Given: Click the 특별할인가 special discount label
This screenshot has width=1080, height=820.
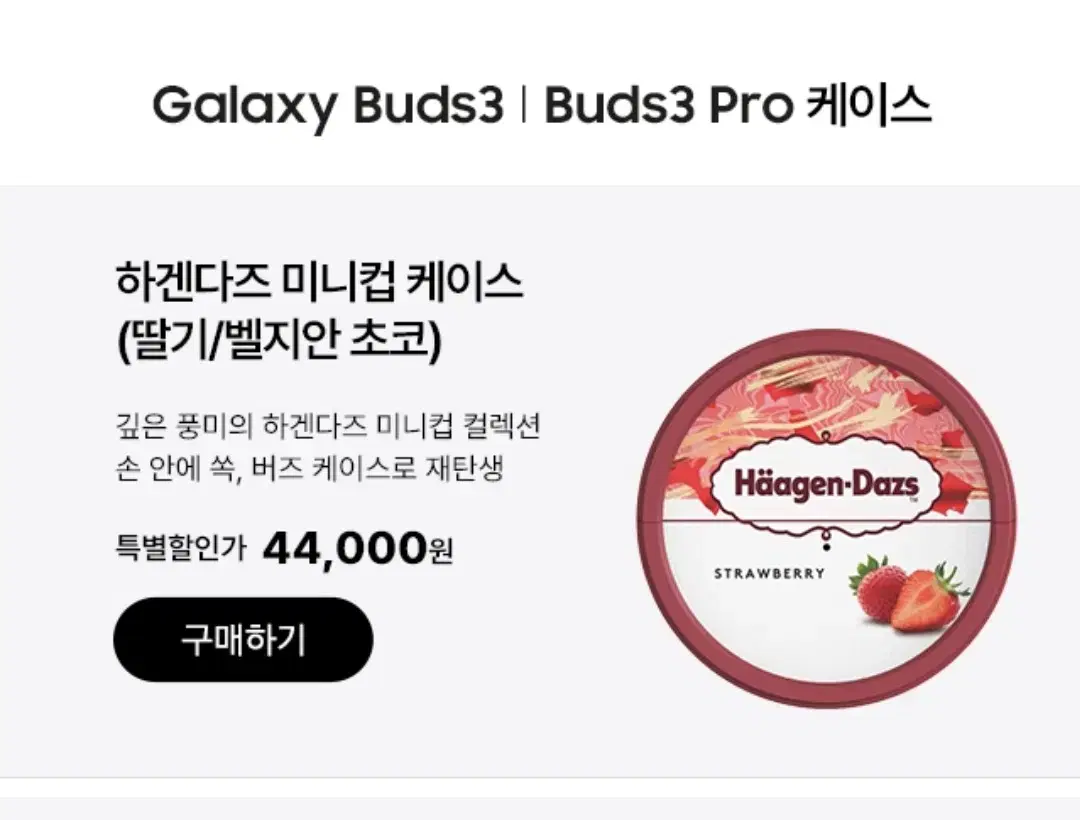Looking at the screenshot, I should pos(180,549).
